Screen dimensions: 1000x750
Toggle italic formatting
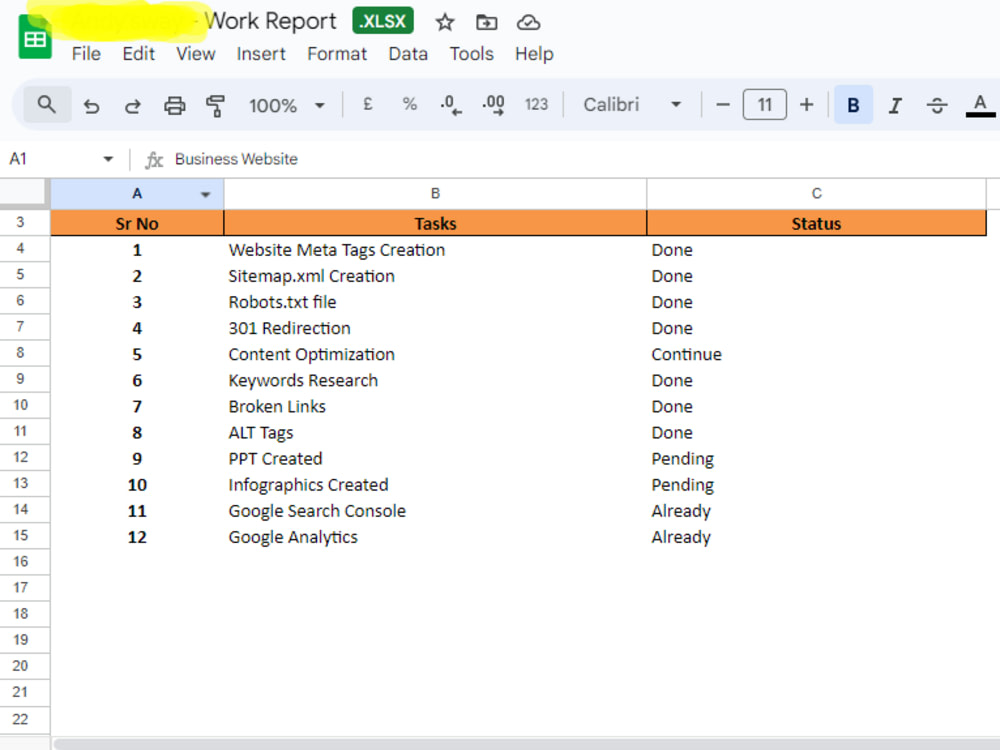pyautogui.click(x=895, y=105)
